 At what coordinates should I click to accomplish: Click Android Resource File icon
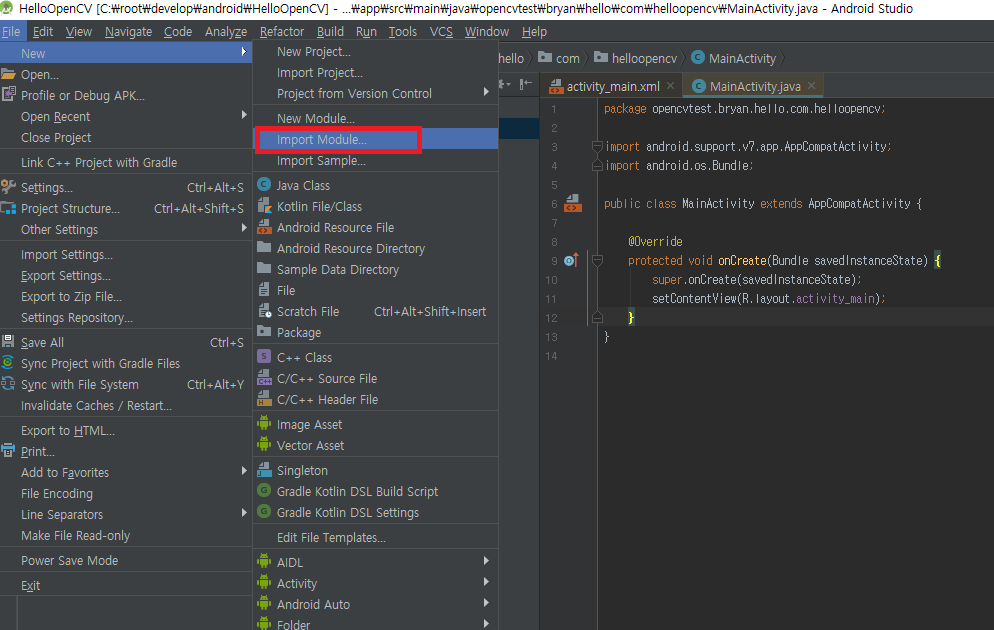pos(264,227)
